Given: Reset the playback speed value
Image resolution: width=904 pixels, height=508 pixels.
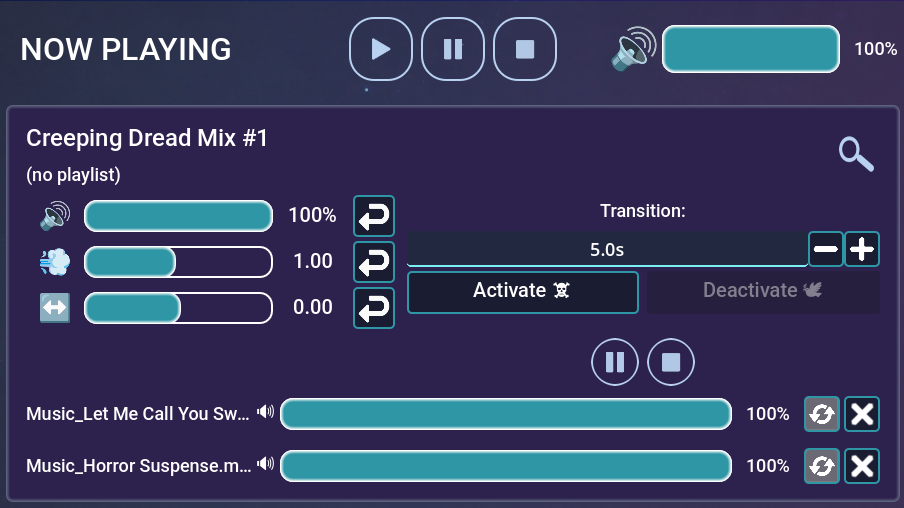Looking at the screenshot, I should (x=374, y=262).
